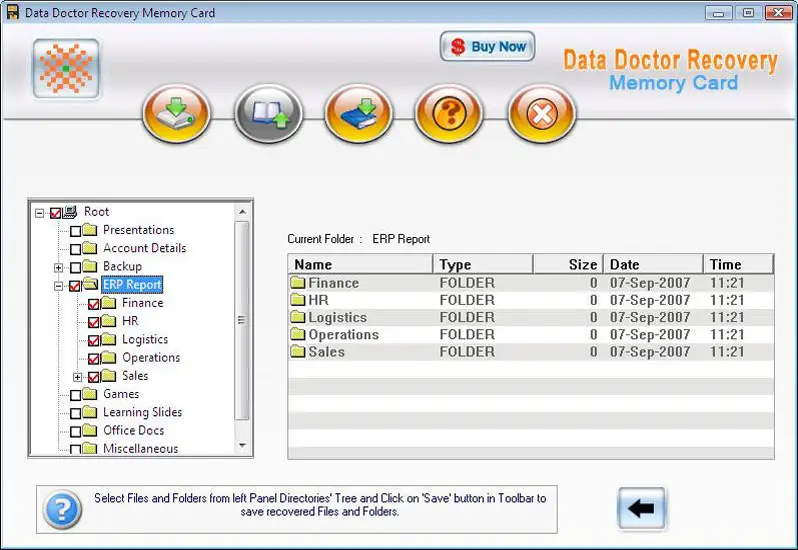Click the FOLDER type cell in the Sales row
Viewport: 798px width, 550px height.
point(467,352)
